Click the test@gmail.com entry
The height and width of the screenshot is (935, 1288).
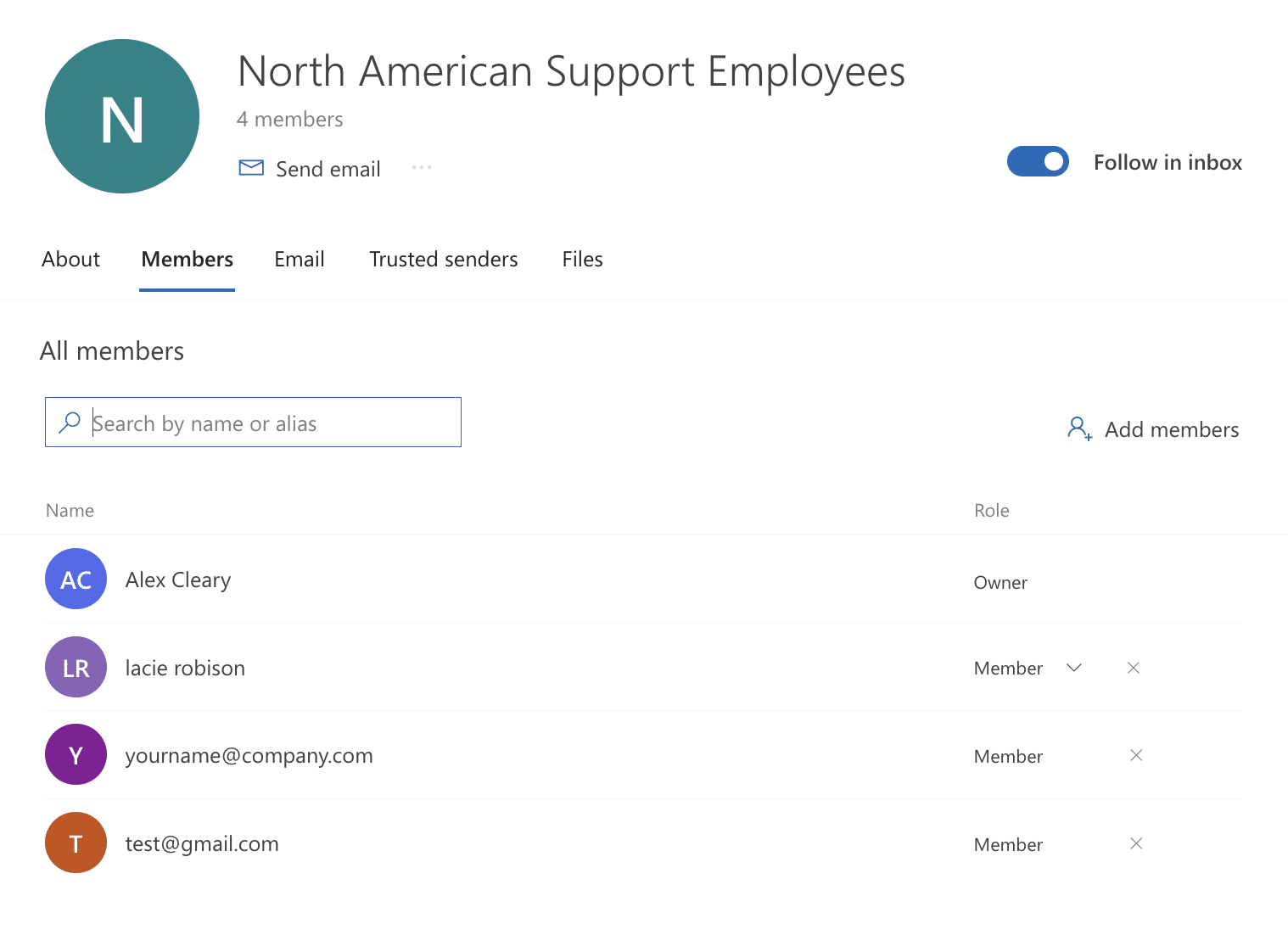(202, 844)
